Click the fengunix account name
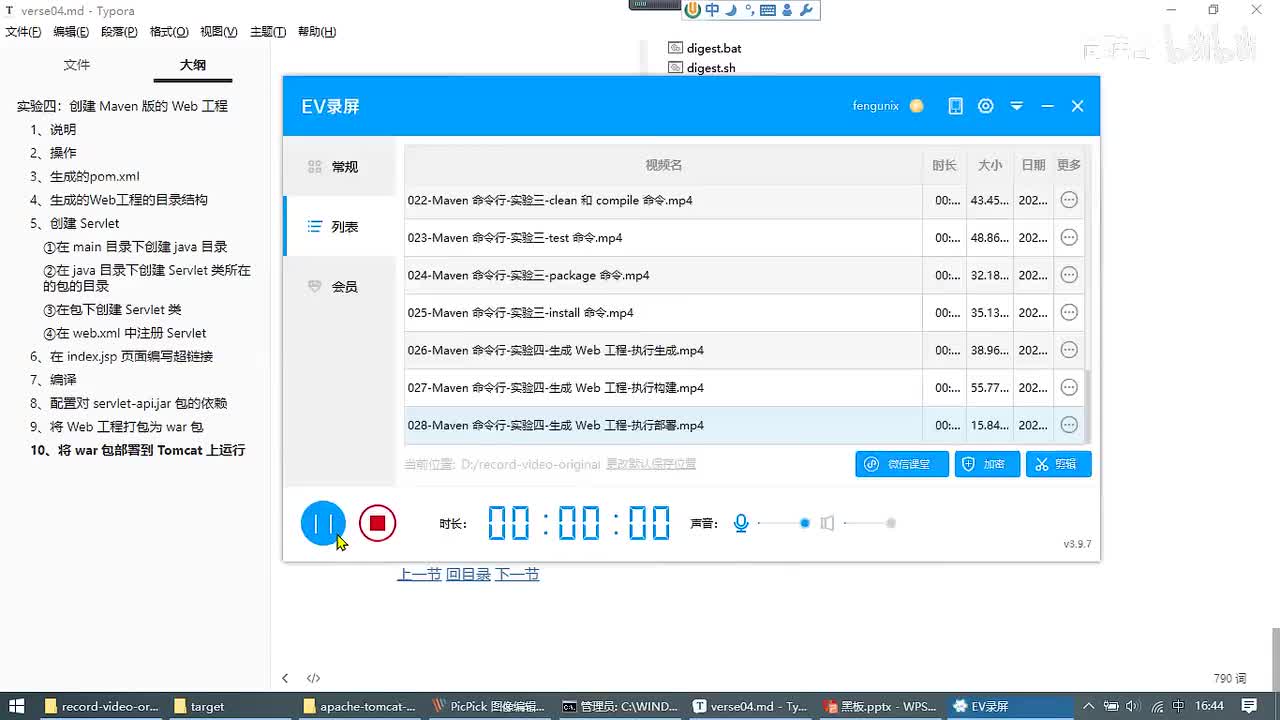Viewport: 1280px width, 720px height. click(875, 106)
